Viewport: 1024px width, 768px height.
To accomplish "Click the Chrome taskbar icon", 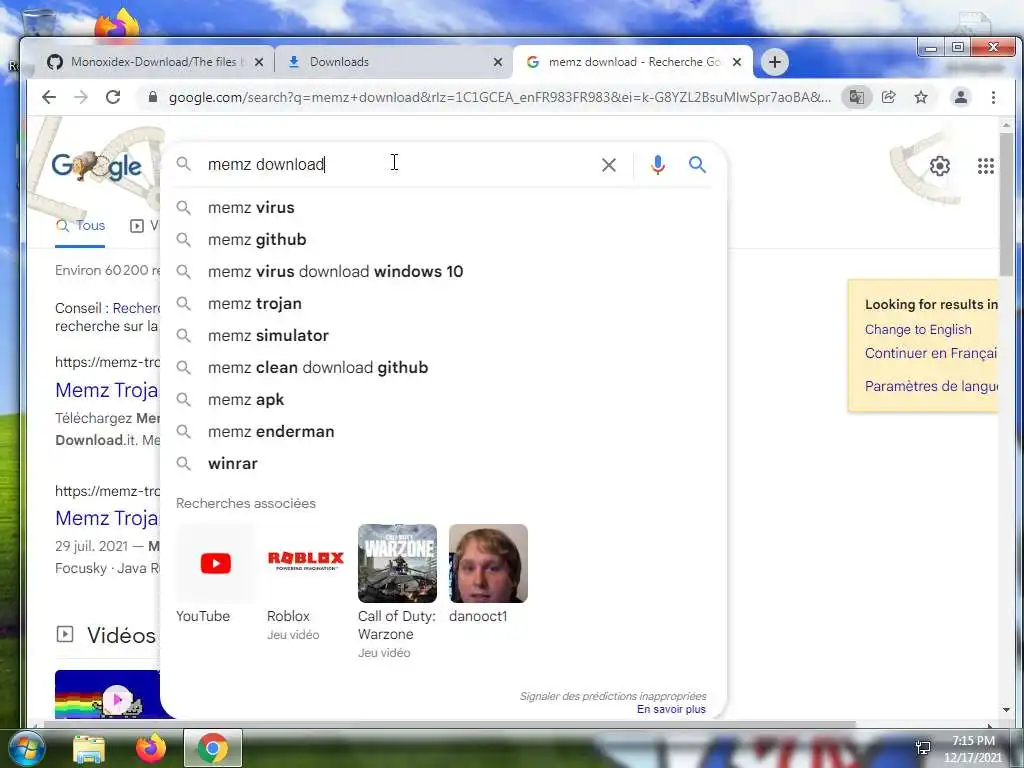I will [213, 748].
